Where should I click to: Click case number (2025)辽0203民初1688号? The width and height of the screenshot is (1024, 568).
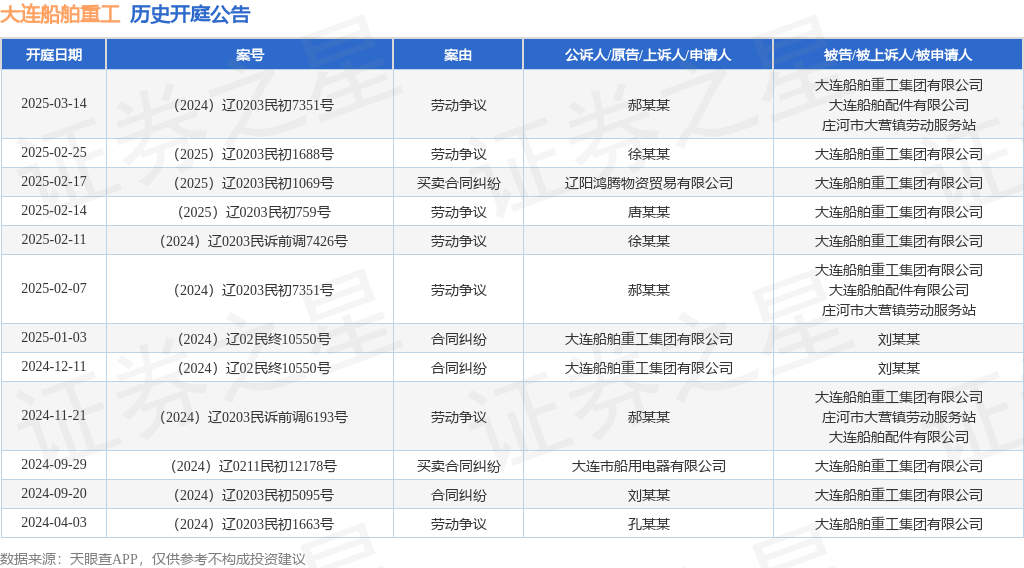(x=253, y=154)
